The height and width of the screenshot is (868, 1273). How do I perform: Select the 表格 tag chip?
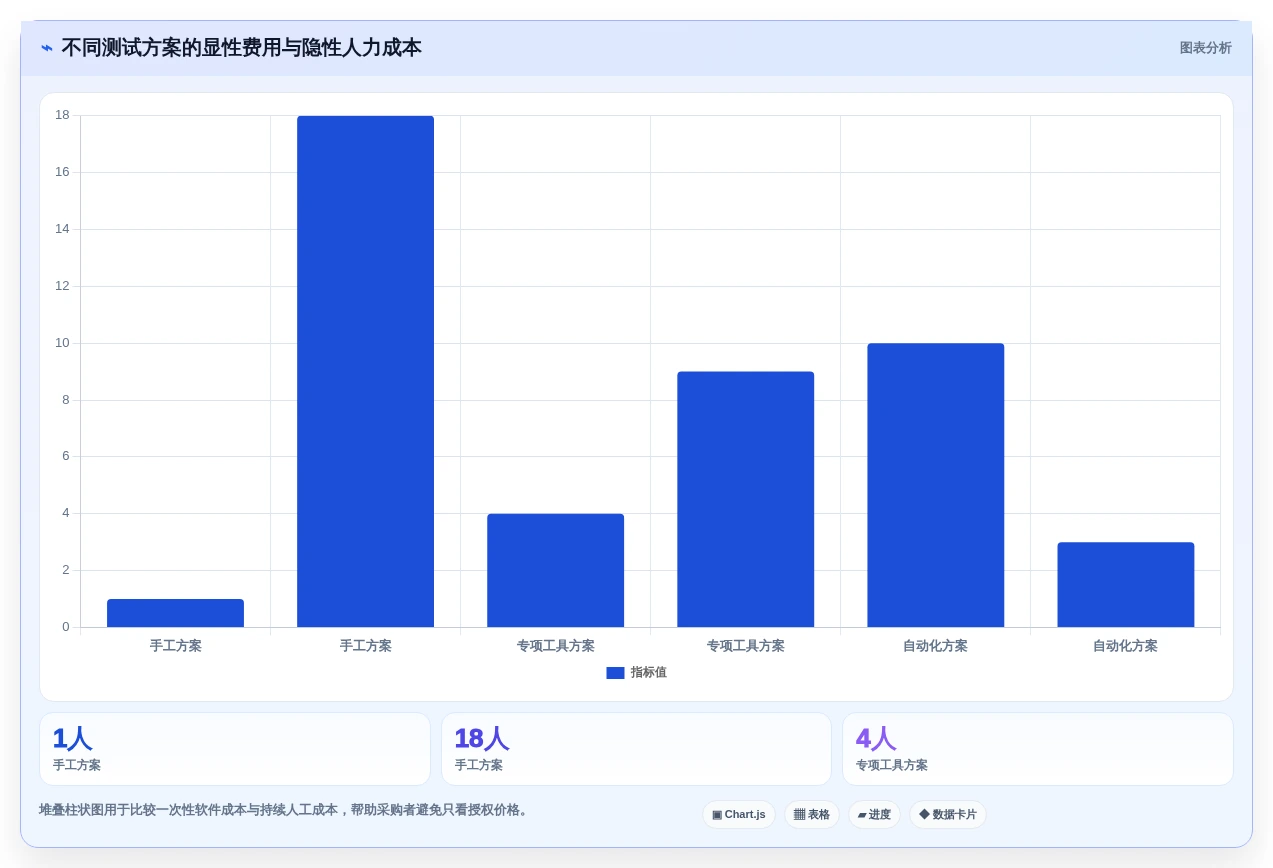812,815
